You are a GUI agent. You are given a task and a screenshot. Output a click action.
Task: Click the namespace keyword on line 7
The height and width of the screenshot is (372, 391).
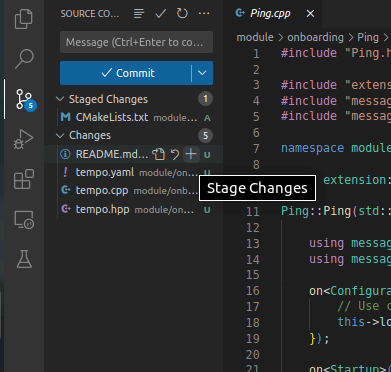[312, 148]
